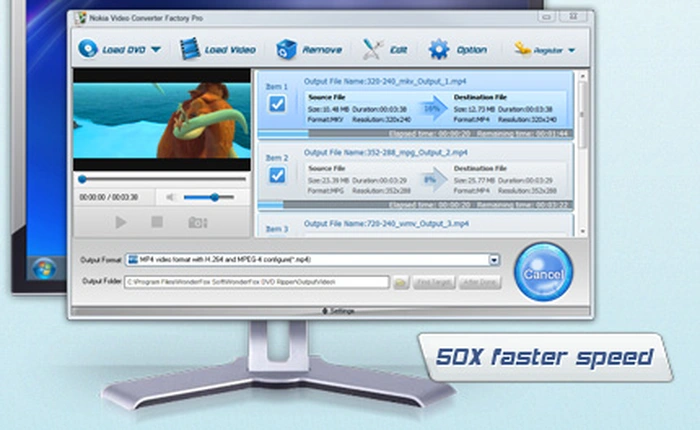700x430 pixels.
Task: Open the Output Format combo box
Action: (312, 259)
